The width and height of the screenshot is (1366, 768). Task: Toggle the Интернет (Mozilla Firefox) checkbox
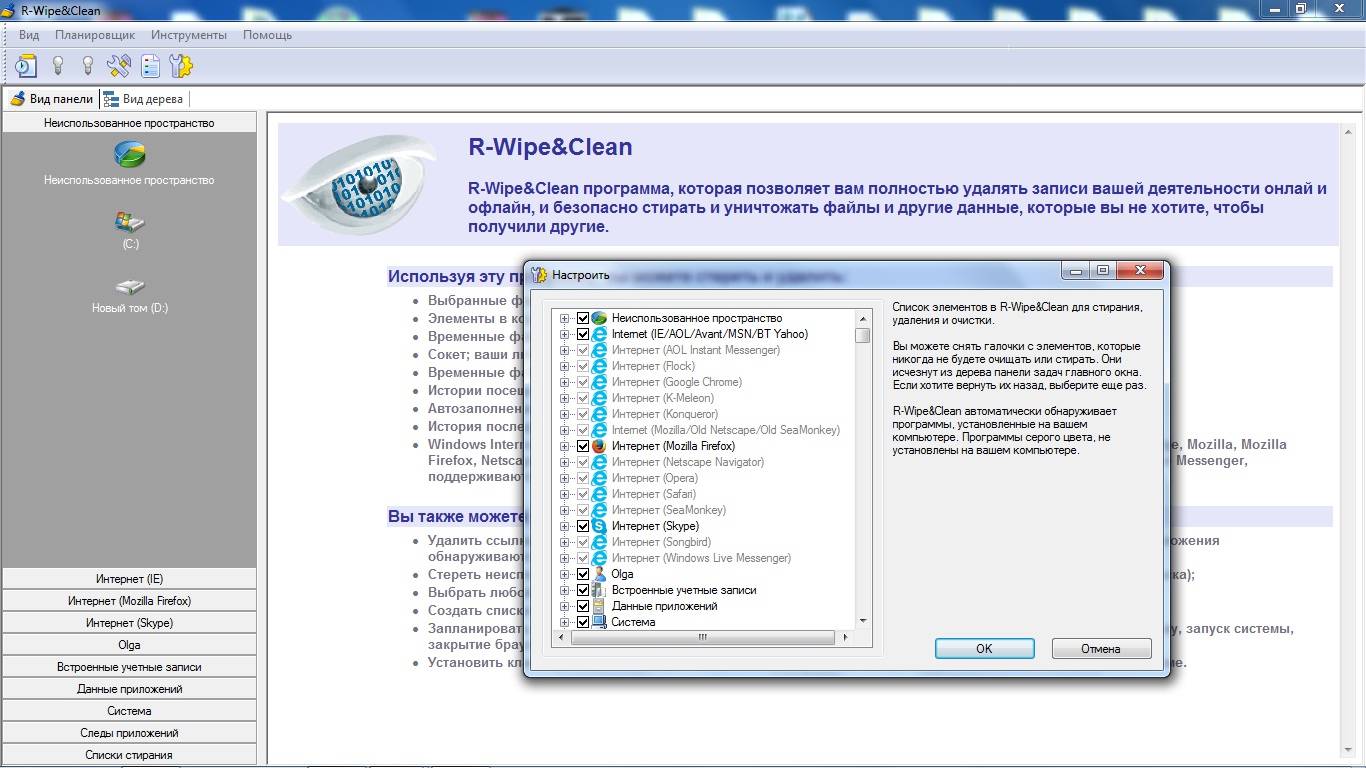(x=583, y=446)
